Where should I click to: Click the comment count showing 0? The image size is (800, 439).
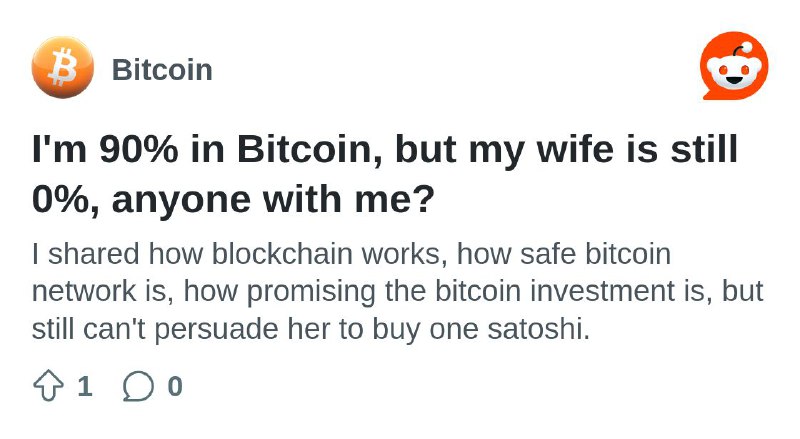click(175, 386)
